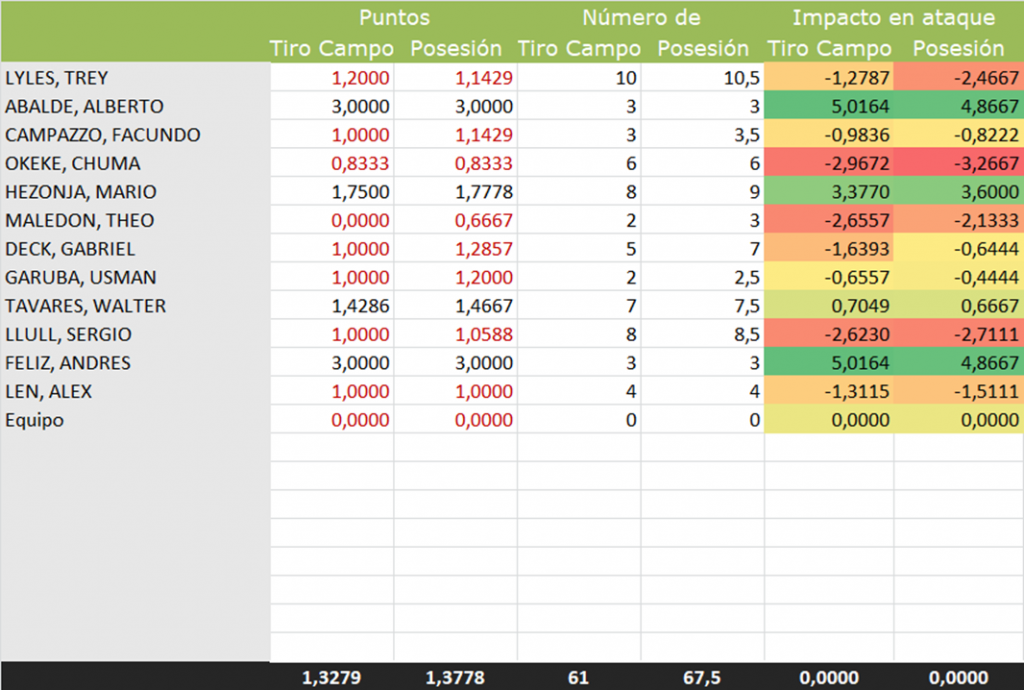The width and height of the screenshot is (1024, 690).
Task: Select MALEDON, THEO impact cell -2,6557
Action: [829, 221]
